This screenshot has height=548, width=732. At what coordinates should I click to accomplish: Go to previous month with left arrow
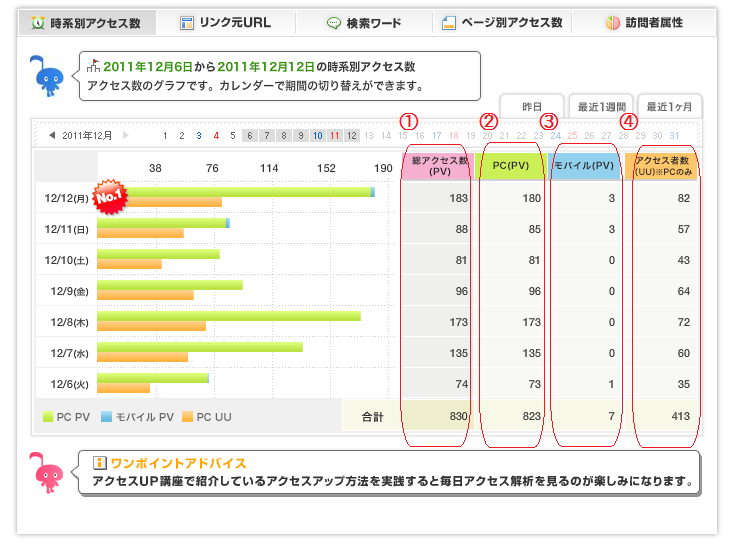pos(52,135)
